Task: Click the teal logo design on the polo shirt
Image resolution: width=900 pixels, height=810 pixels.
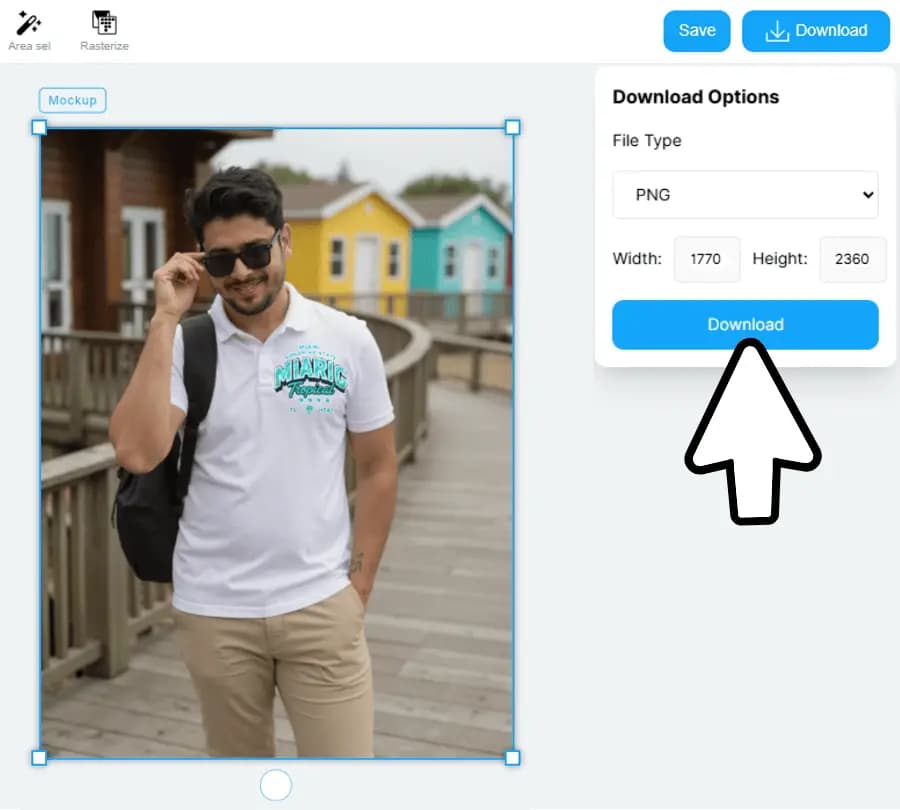Action: [311, 381]
